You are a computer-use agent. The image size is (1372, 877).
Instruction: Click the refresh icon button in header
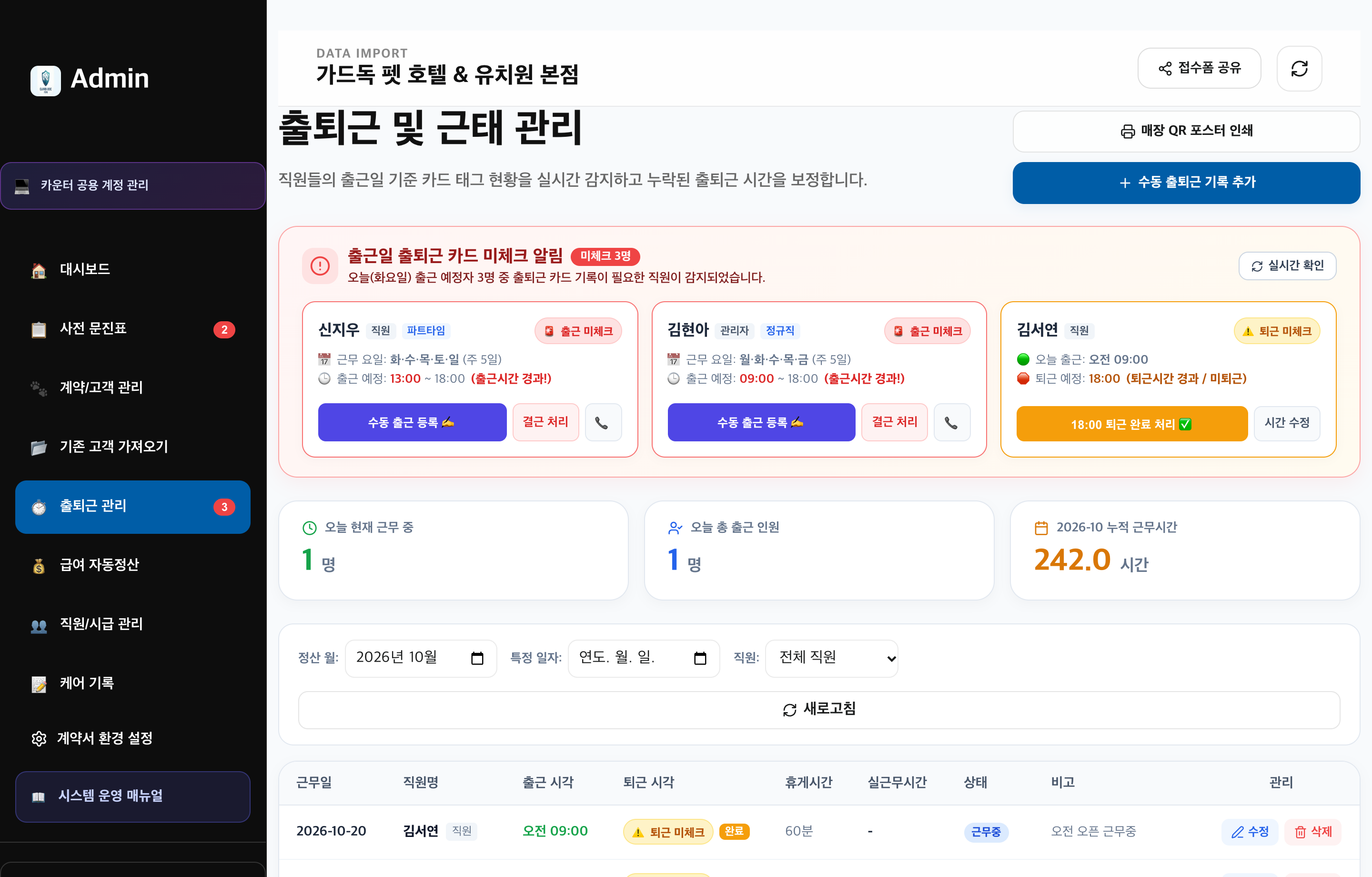pyautogui.click(x=1299, y=69)
